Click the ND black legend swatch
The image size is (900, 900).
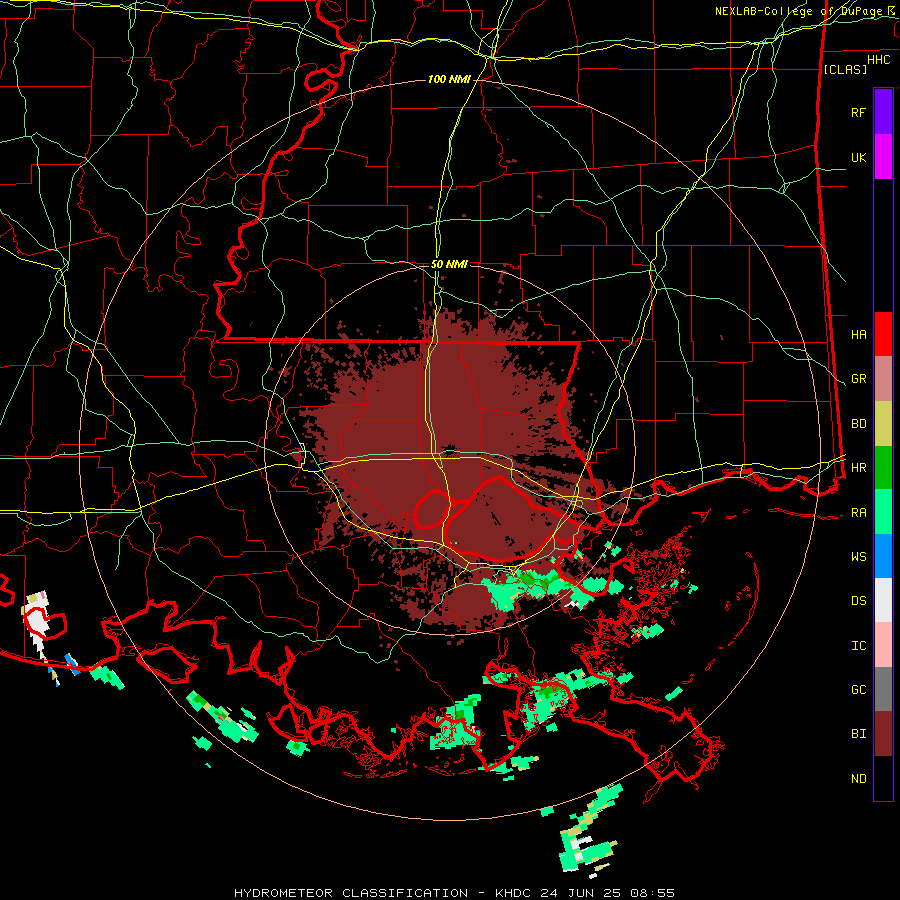point(883,778)
